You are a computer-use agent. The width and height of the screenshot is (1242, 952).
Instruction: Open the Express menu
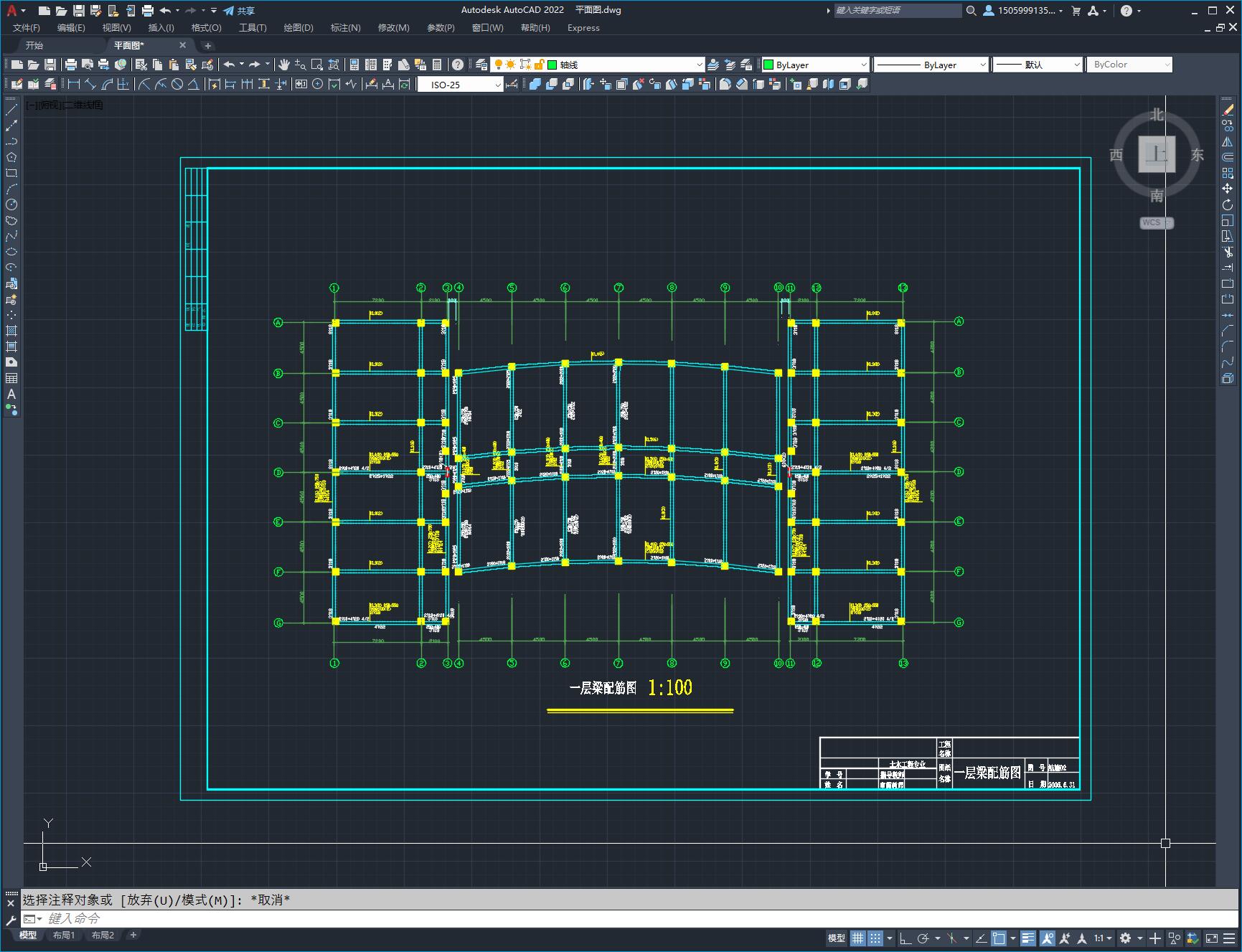coord(583,28)
